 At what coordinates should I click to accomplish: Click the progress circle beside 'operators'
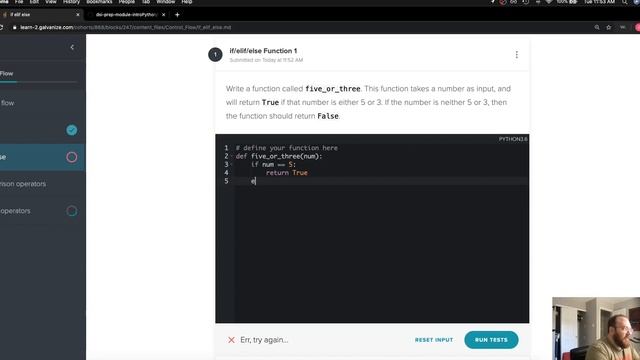[72, 211]
